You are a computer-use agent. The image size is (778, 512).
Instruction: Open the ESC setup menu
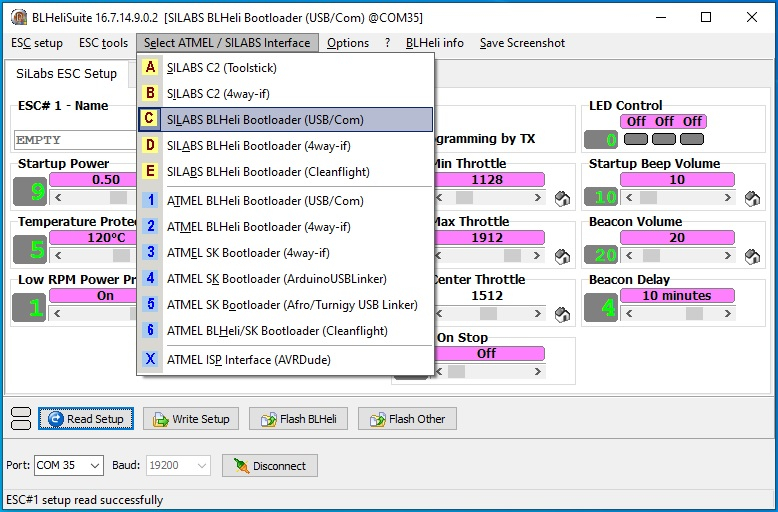coord(37,43)
